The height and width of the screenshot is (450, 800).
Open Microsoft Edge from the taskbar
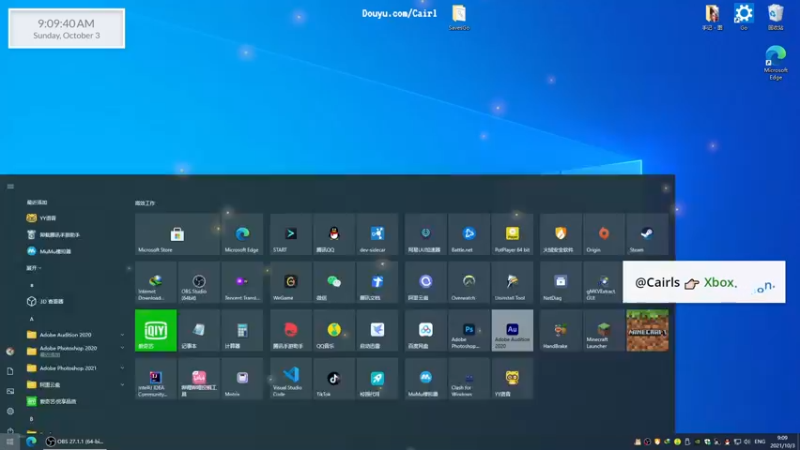pyautogui.click(x=31, y=442)
